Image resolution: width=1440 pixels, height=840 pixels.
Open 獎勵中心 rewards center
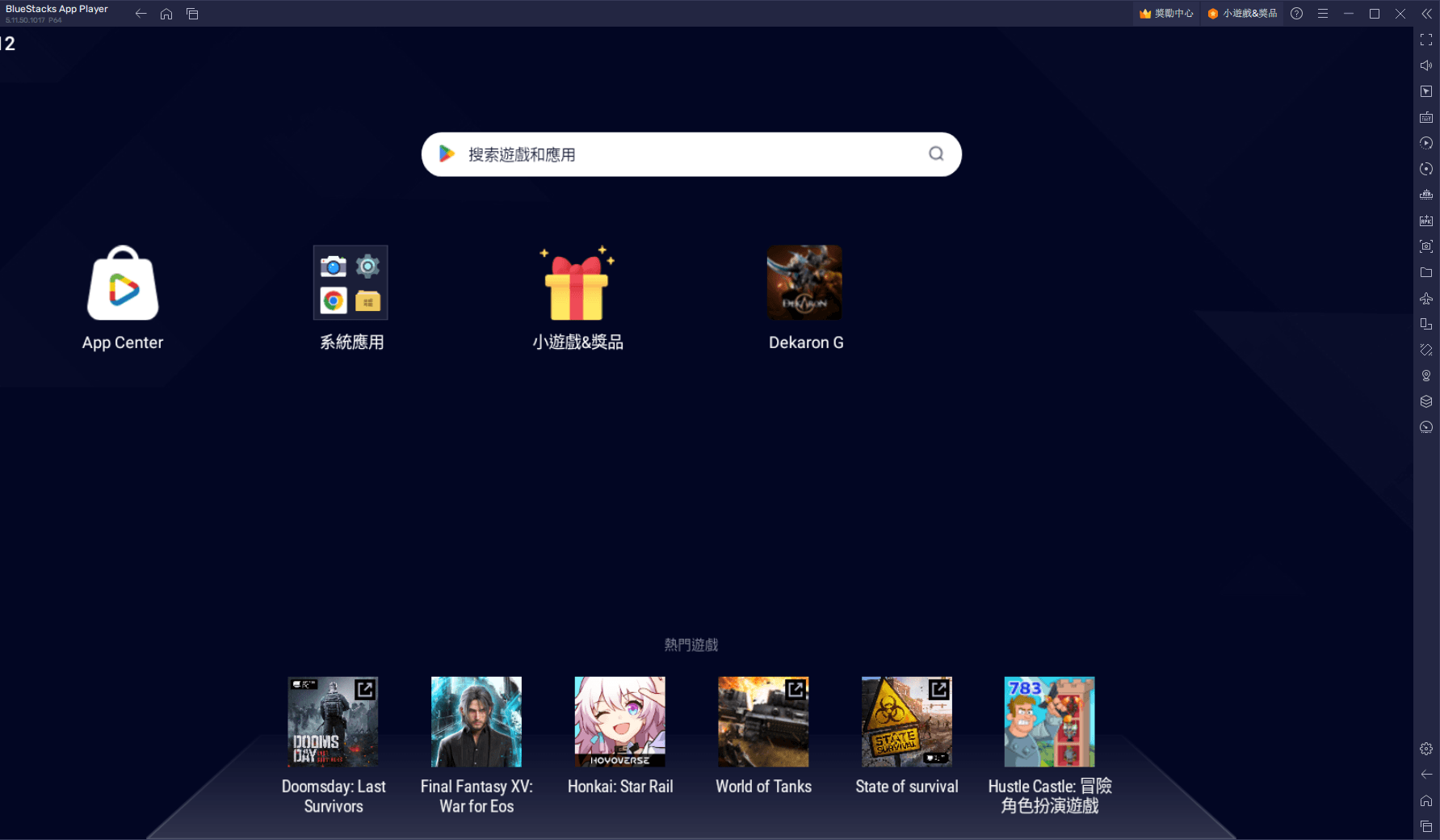pyautogui.click(x=1166, y=14)
